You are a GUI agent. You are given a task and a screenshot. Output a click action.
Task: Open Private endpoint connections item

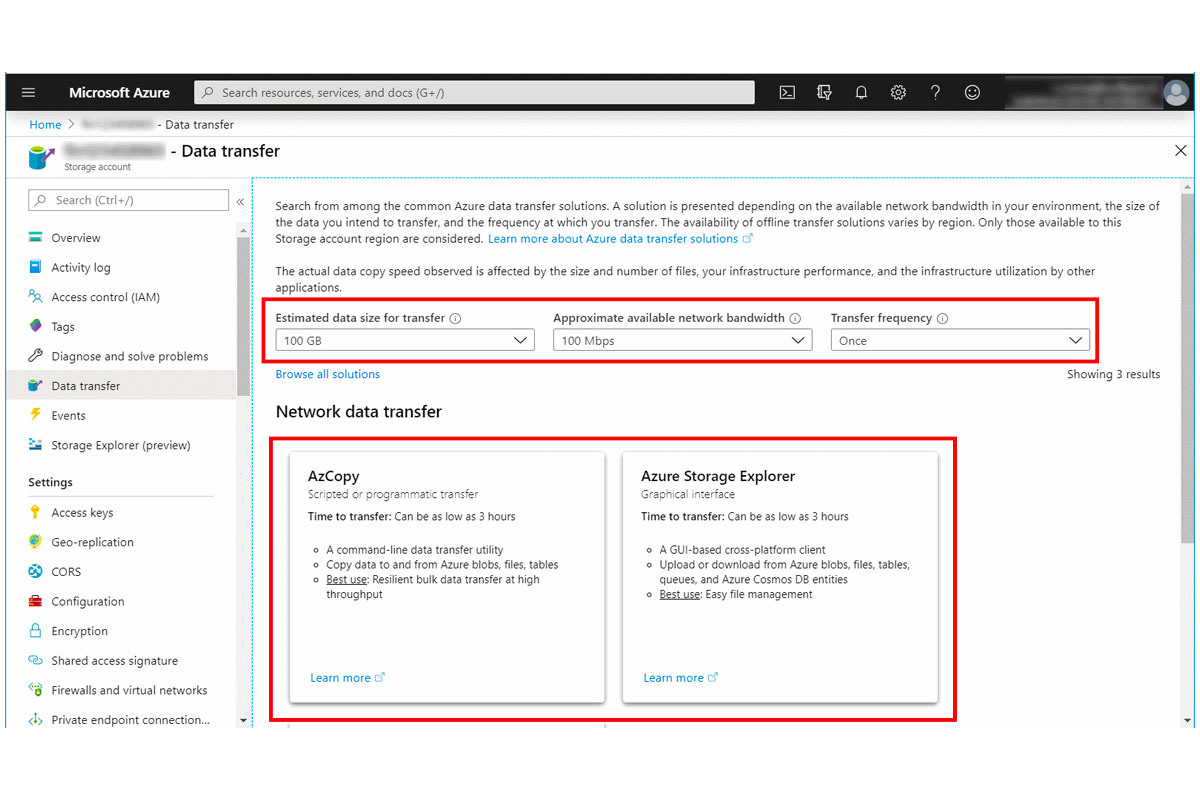click(x=131, y=719)
